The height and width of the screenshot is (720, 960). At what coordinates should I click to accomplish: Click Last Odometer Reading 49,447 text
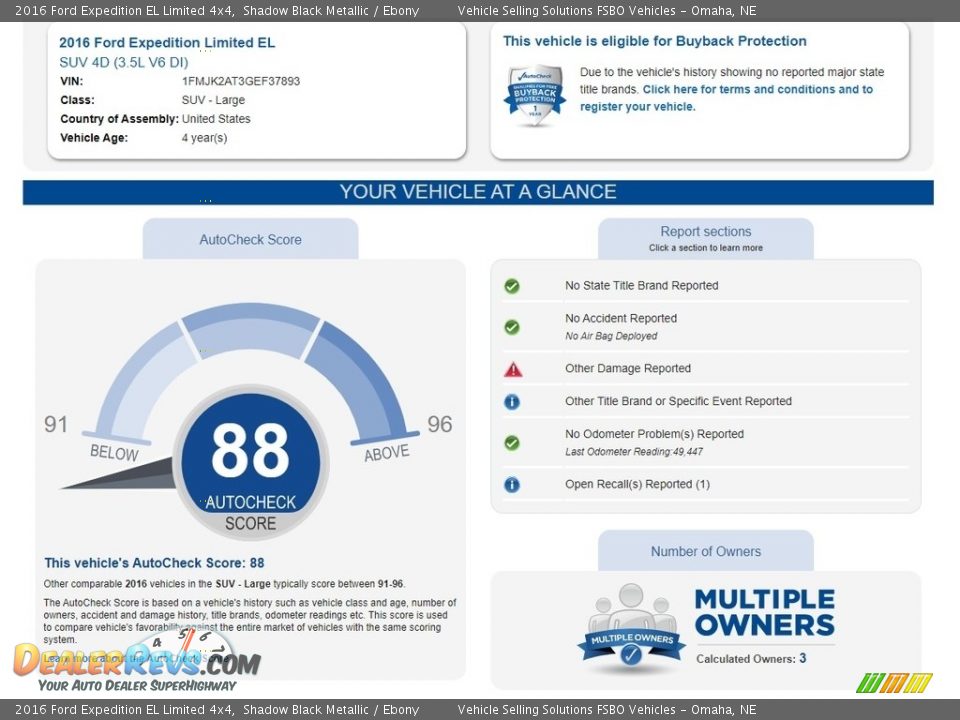coord(634,452)
